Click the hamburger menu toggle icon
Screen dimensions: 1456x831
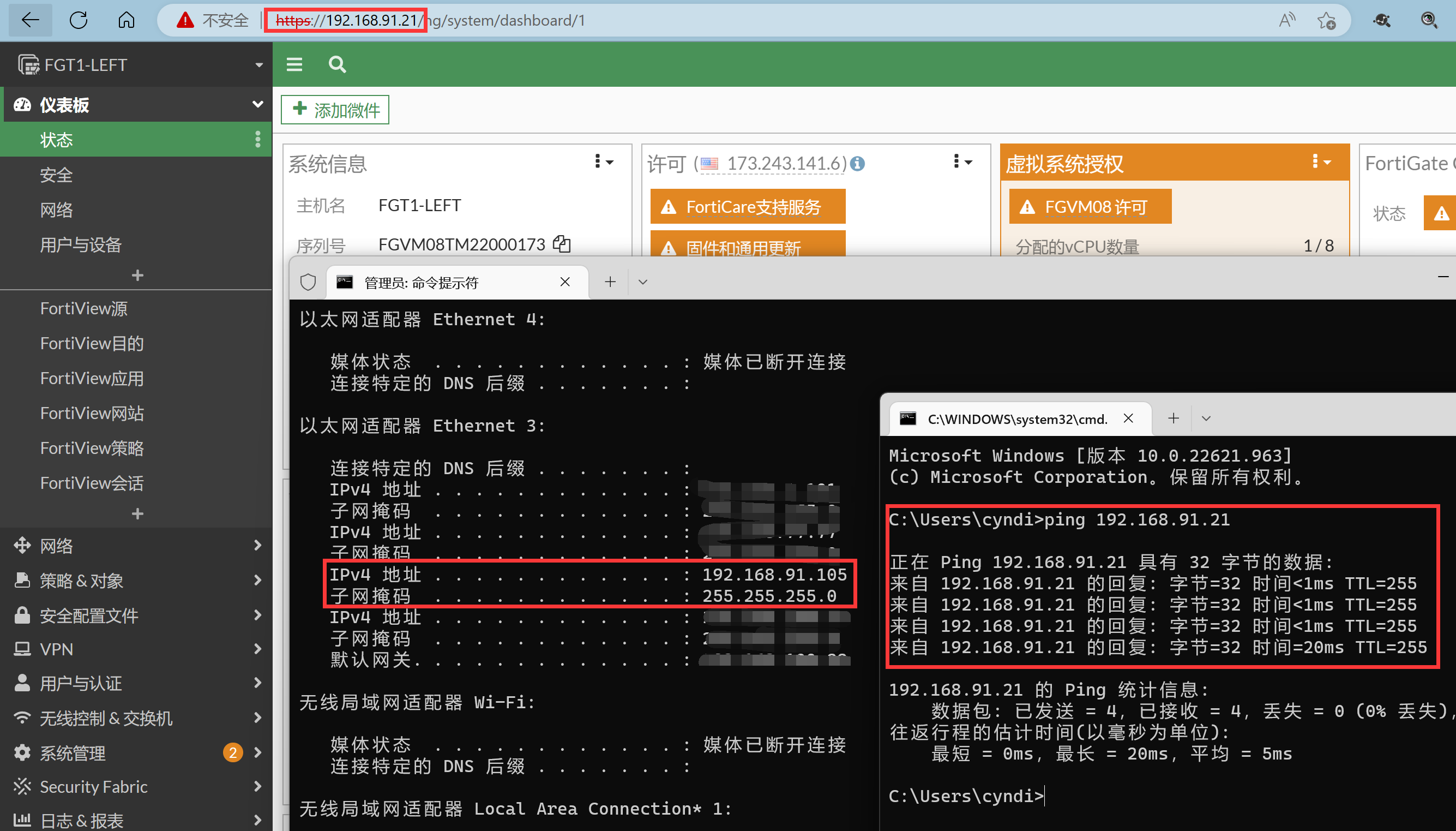click(x=294, y=64)
